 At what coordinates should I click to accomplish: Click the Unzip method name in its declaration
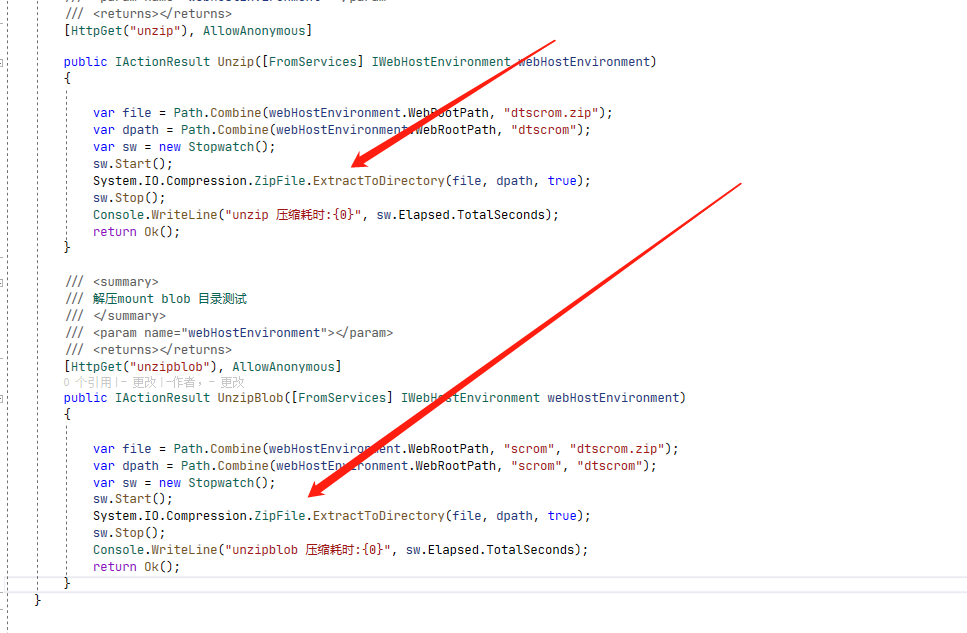tap(236, 62)
